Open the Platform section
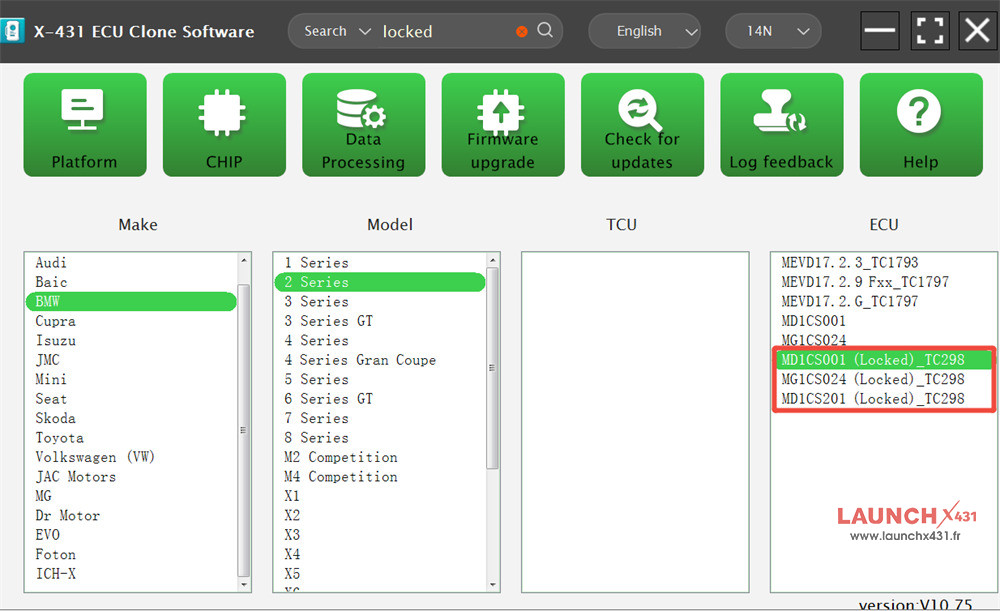The height and width of the screenshot is (611, 1000). [x=85, y=124]
